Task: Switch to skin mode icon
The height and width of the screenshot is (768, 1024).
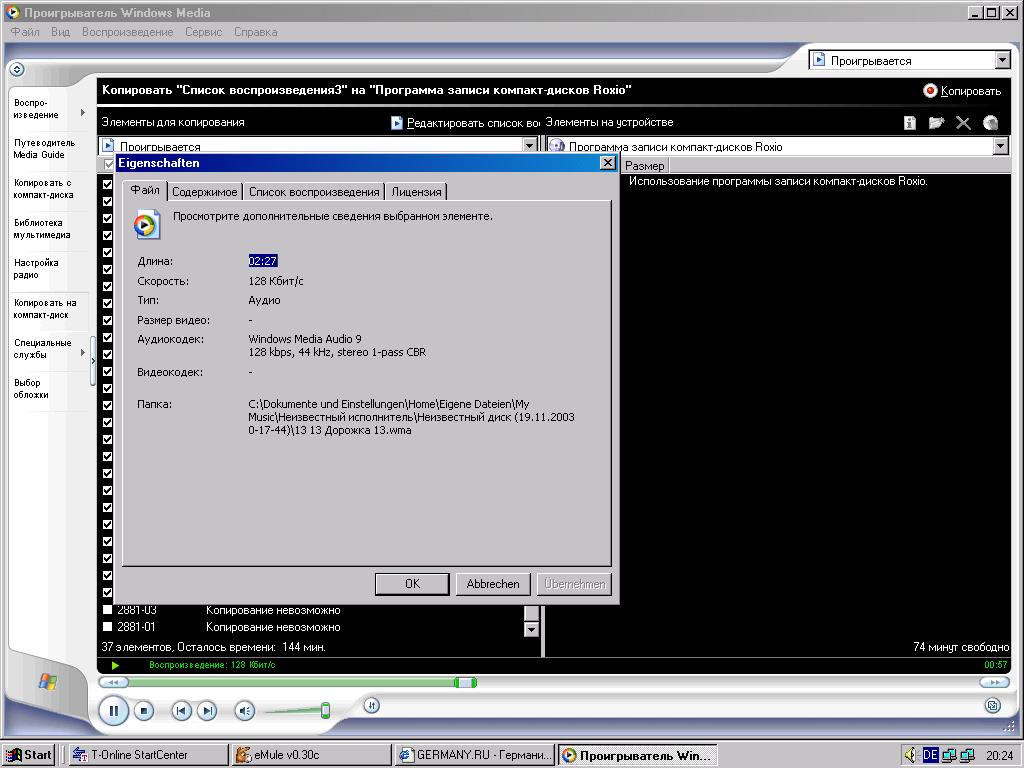Action: [993, 705]
